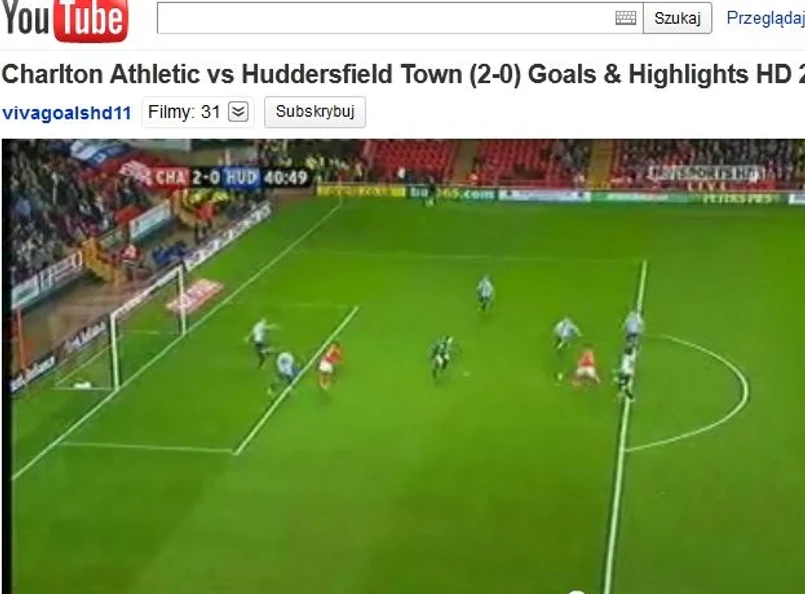Click the penalty arc marking on the pitch
Screen dimensions: 805x594
[x=688, y=393]
